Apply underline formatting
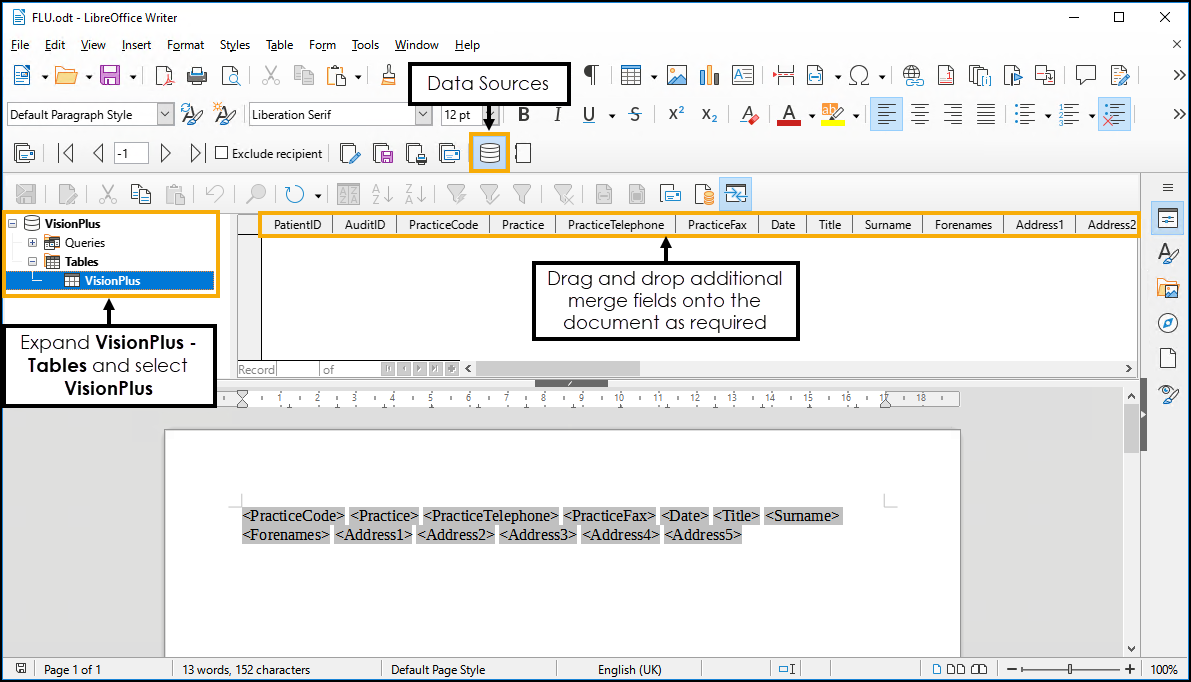Image resolution: width=1191 pixels, height=682 pixels. coord(589,115)
